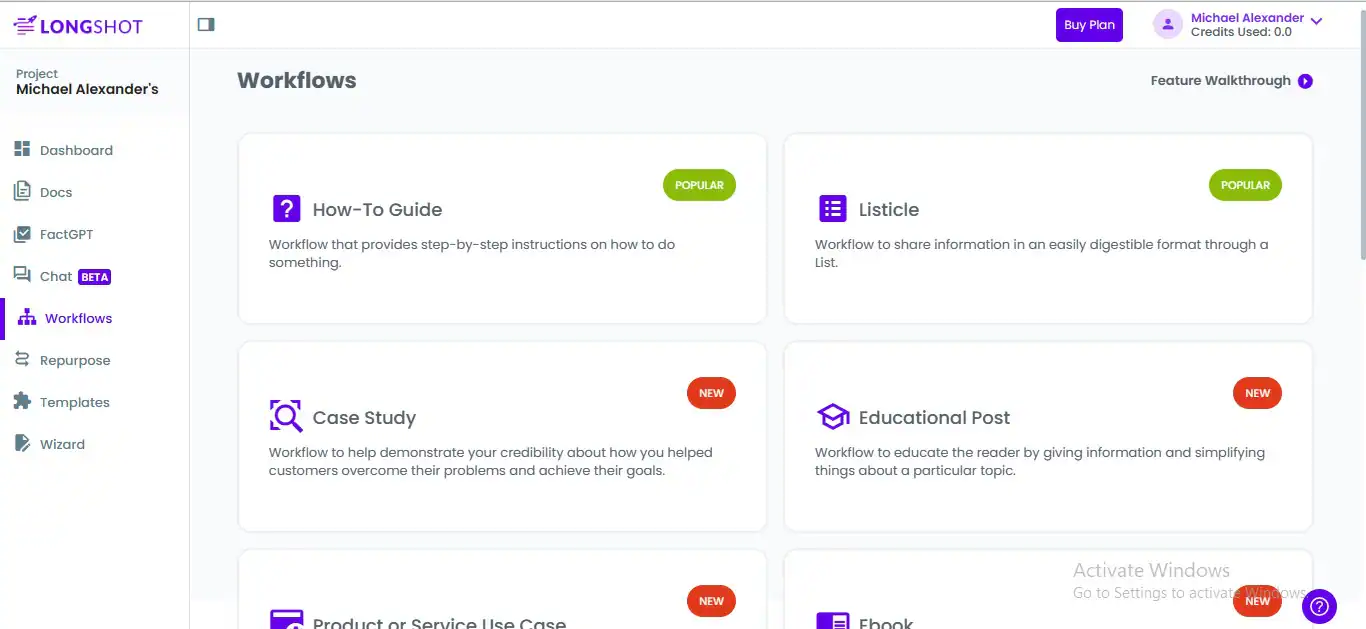Expand the Michael Alexander account dropdown
1366x629 pixels.
[1316, 21]
